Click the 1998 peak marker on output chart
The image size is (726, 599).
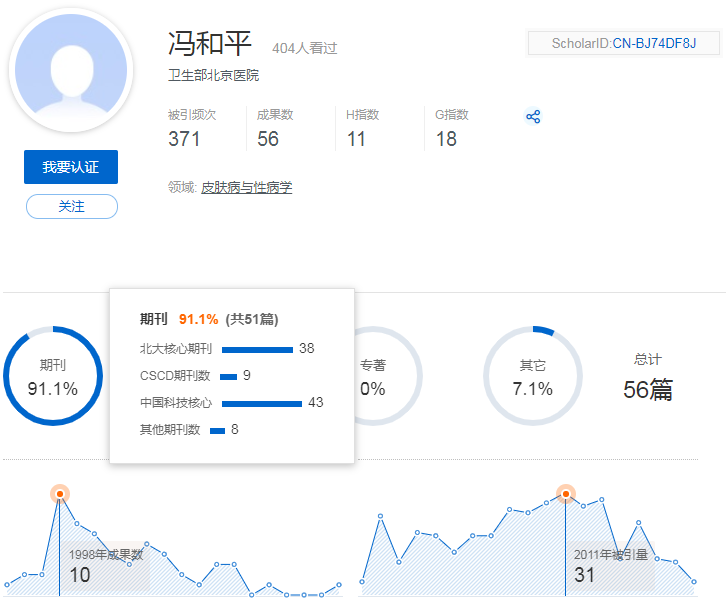[60, 494]
